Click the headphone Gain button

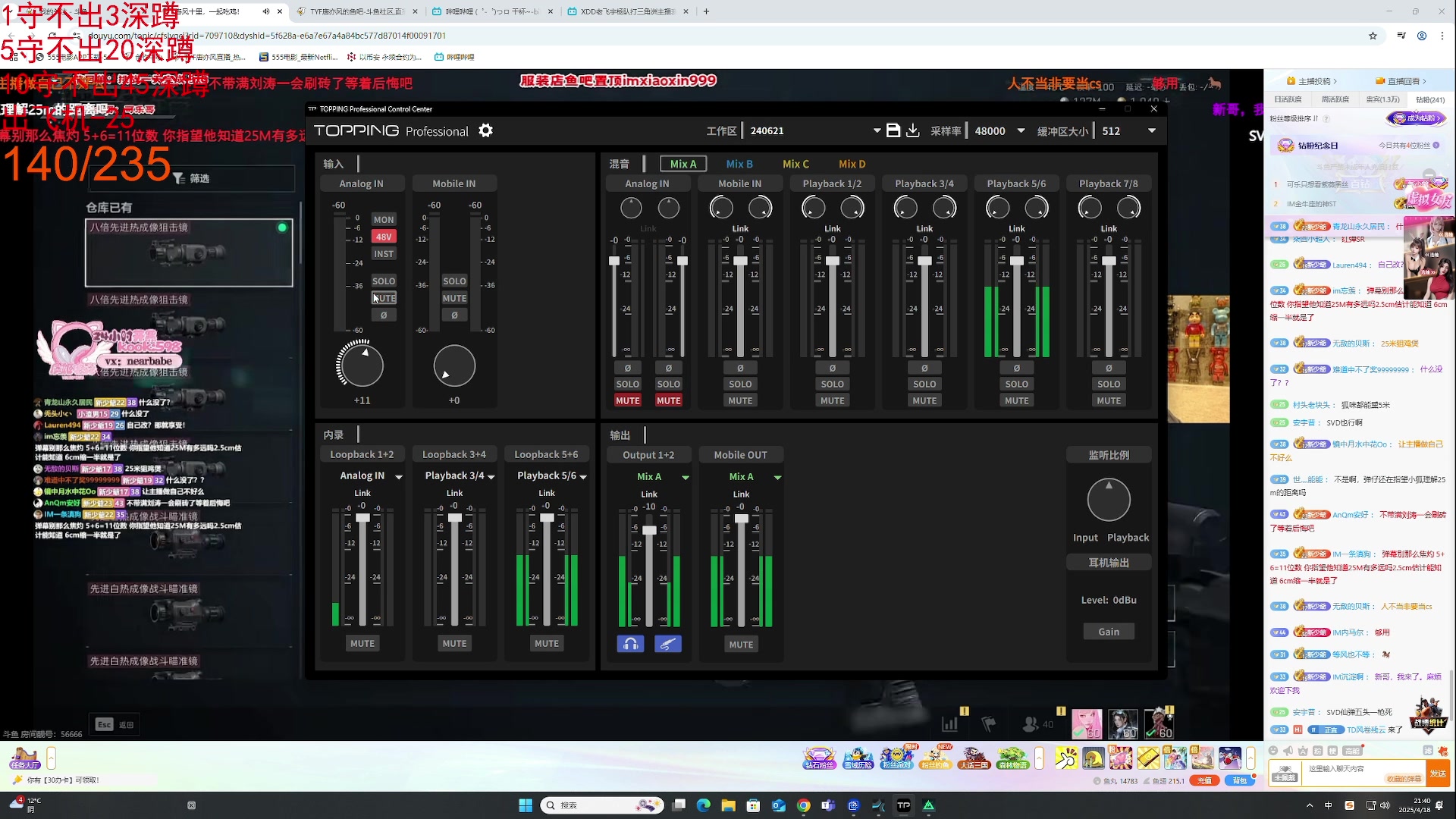[1109, 632]
